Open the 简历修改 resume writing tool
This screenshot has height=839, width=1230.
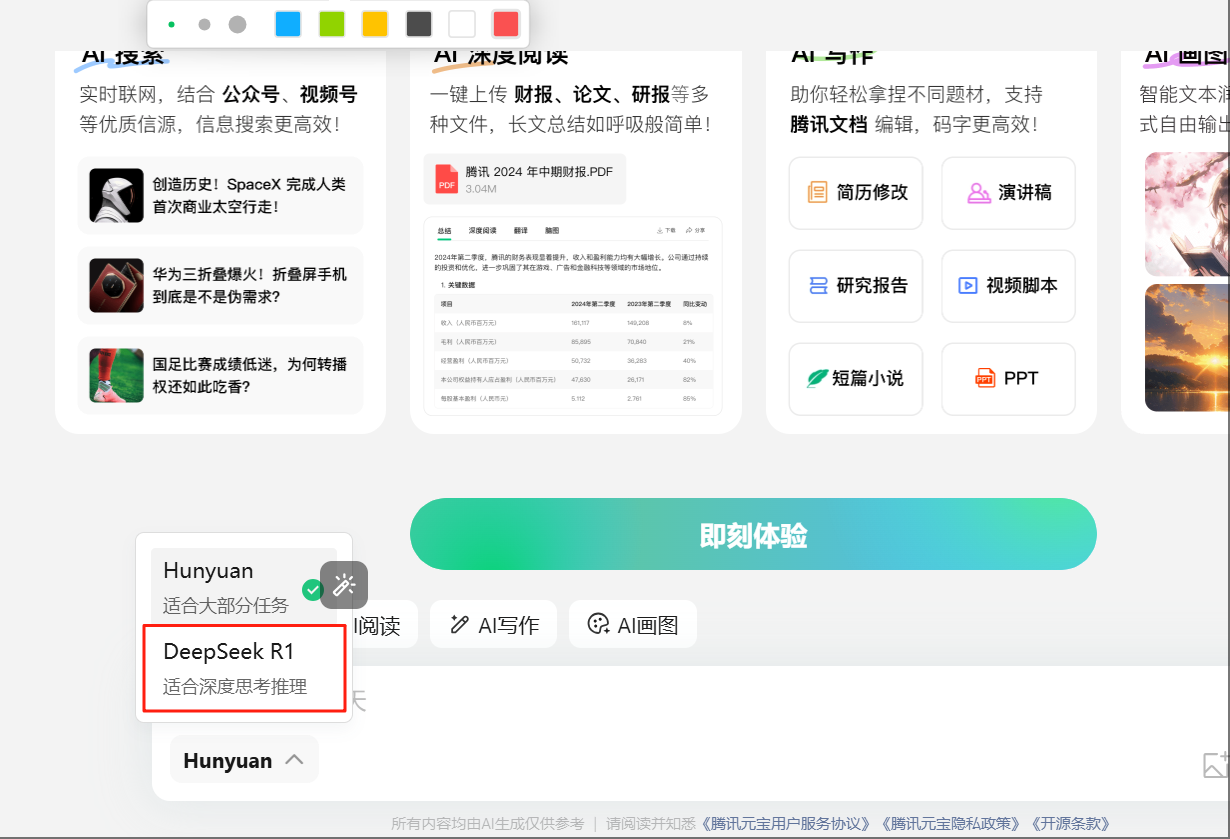pos(857,193)
